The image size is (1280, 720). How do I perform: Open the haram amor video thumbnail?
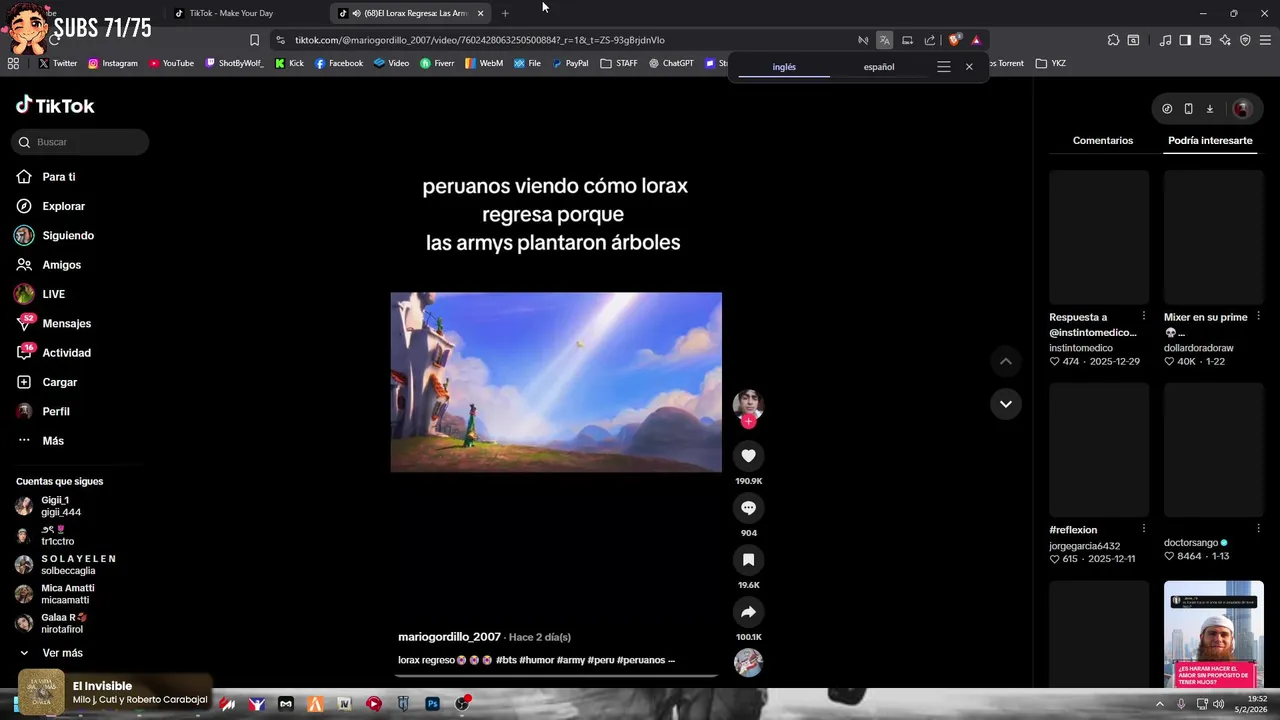(x=1213, y=634)
